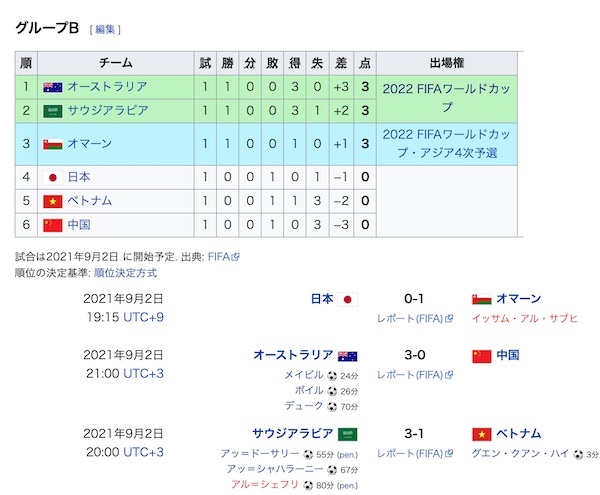Click the Australia flag in standings table

pos(53,87)
